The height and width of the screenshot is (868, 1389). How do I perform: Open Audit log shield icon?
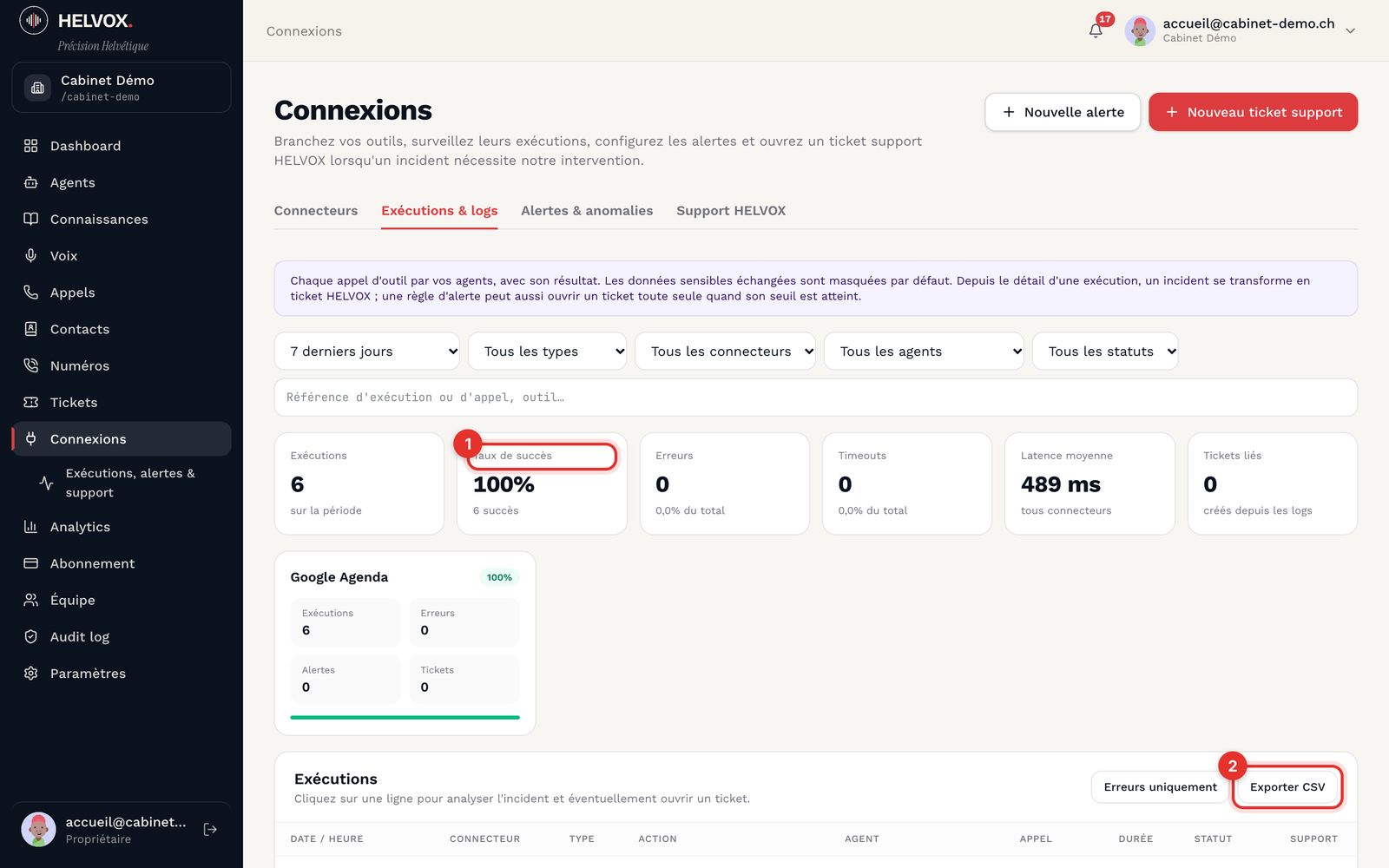31,636
